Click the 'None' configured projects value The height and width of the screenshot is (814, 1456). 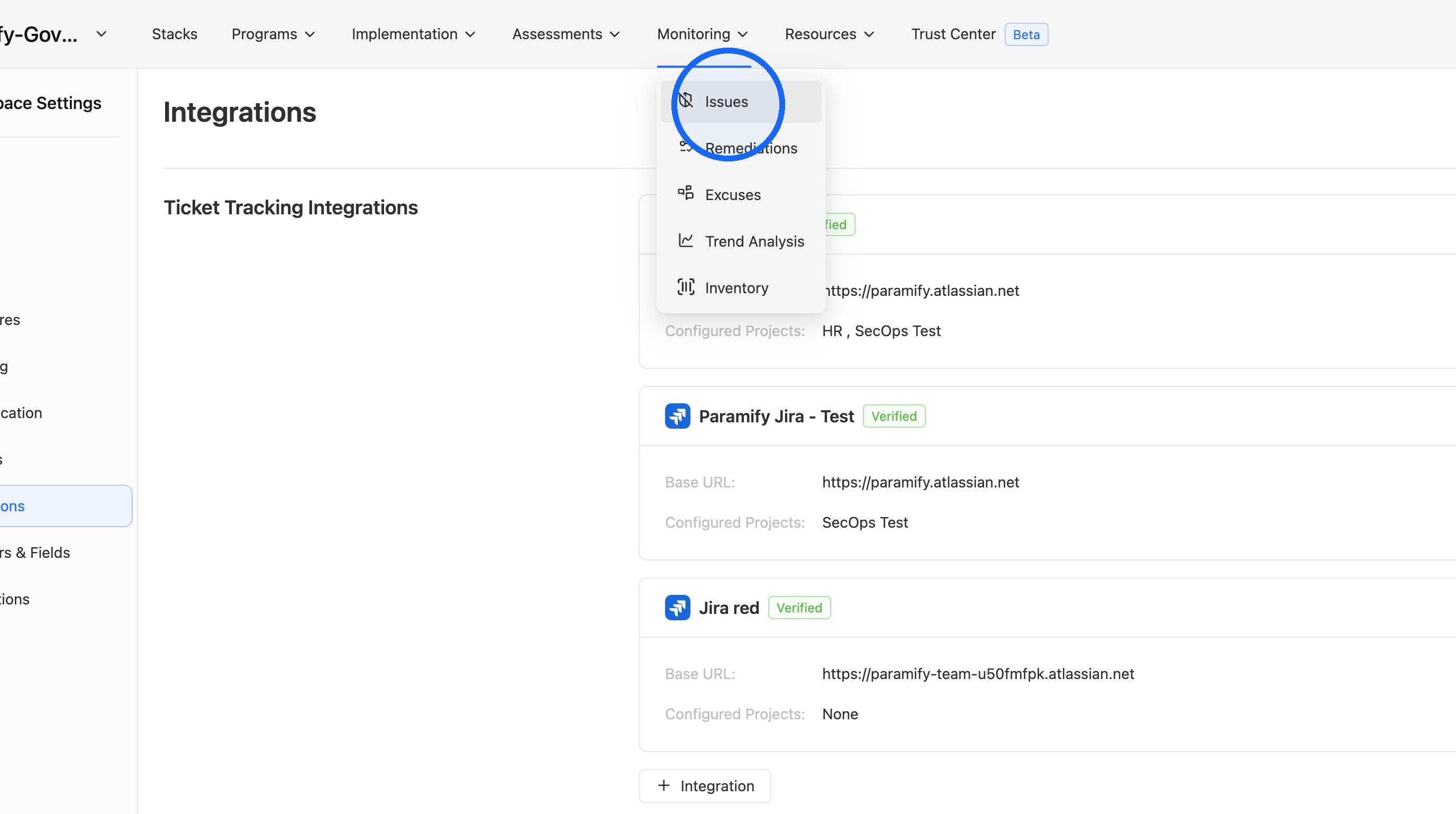click(x=840, y=714)
